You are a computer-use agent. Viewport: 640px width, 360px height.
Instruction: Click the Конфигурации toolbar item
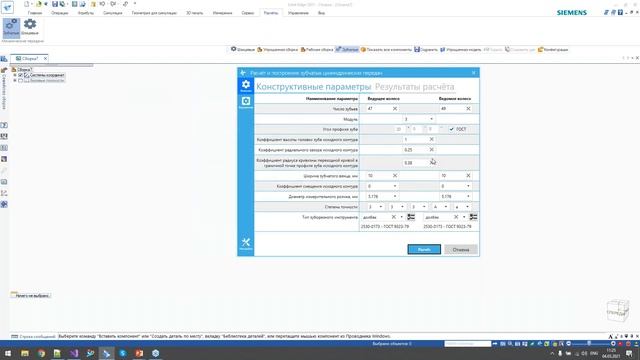tap(553, 50)
